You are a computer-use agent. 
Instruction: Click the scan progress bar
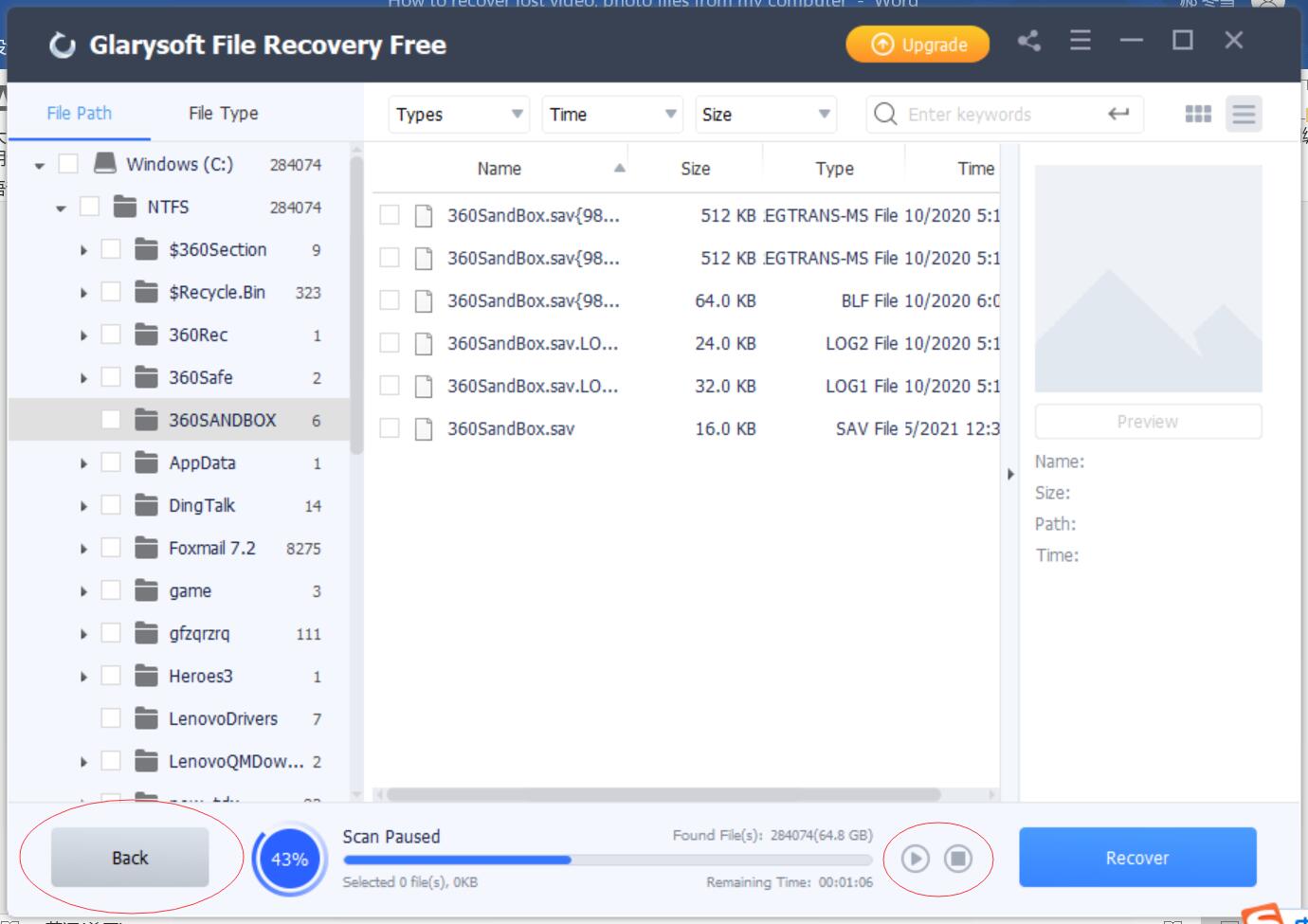607,861
